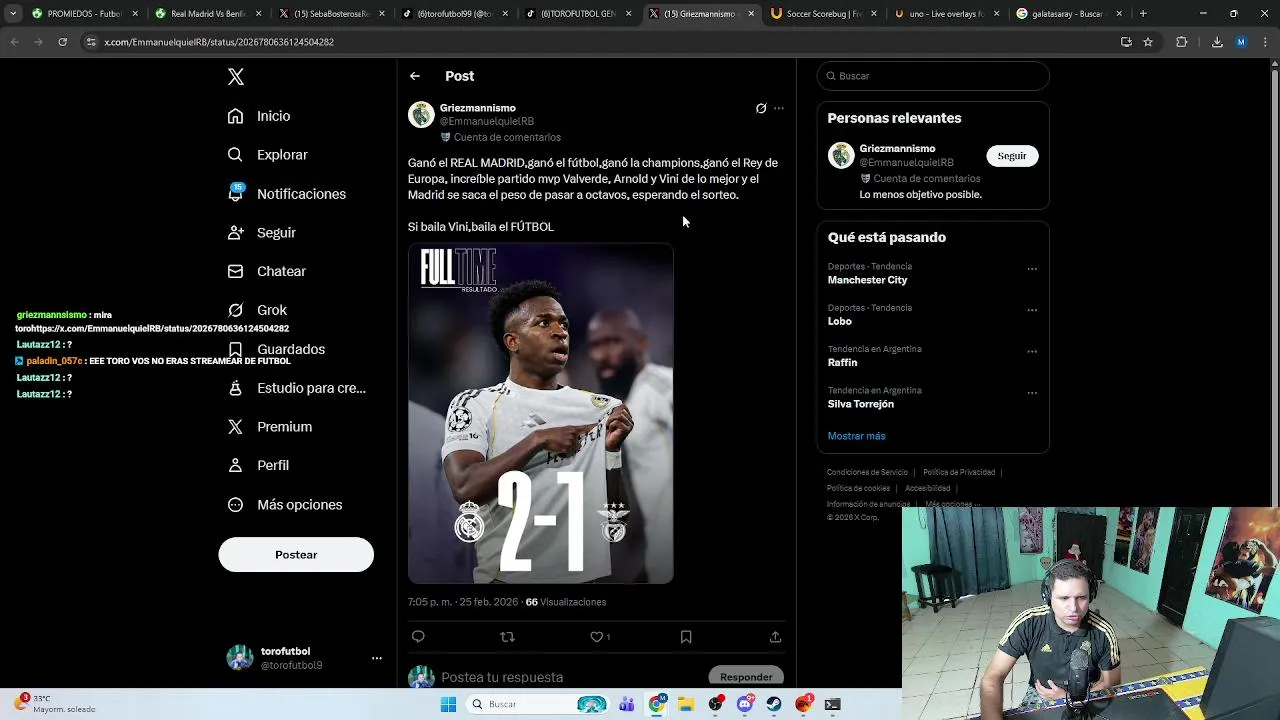Expand Más opciones menu
Image resolution: width=1280 pixels, height=720 pixels.
[x=285, y=505]
